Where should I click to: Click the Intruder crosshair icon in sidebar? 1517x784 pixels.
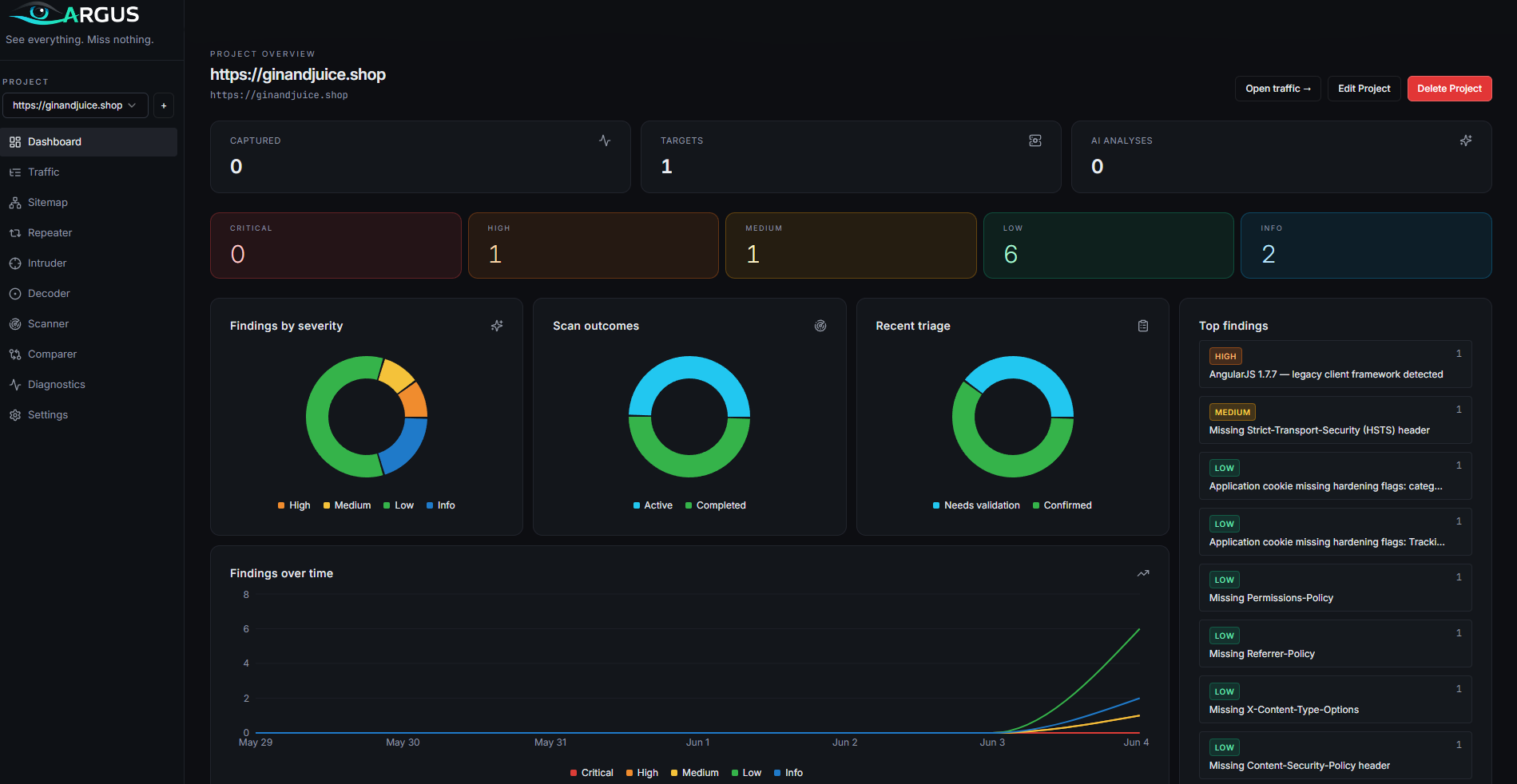point(15,263)
